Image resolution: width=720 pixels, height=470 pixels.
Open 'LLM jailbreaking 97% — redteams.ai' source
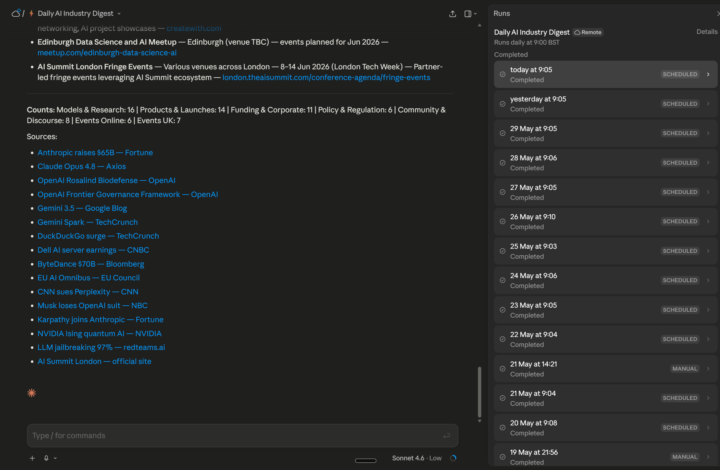[101, 347]
